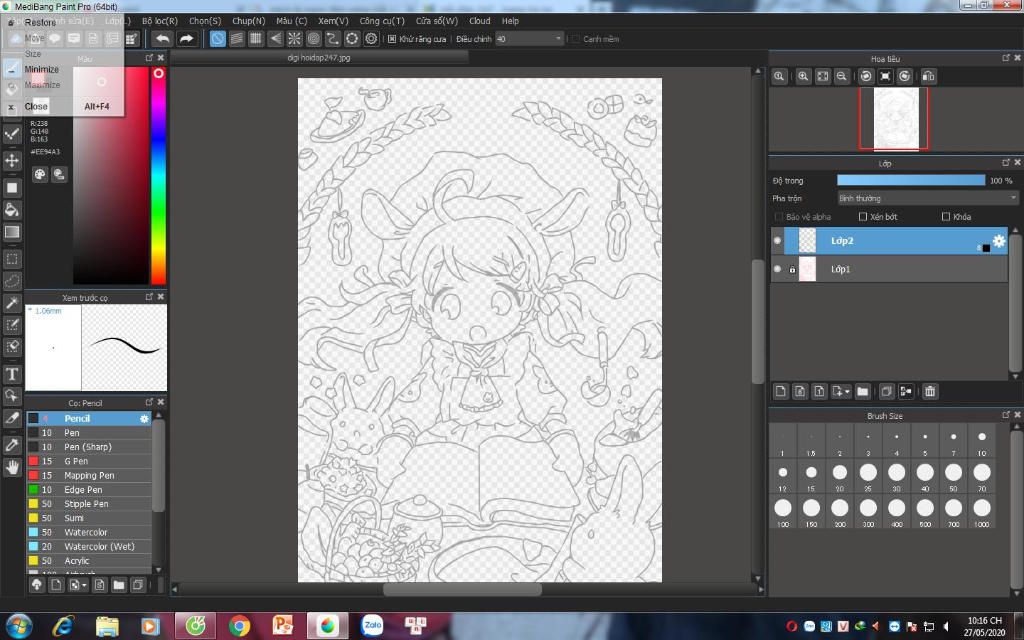Open Xem(V) menu
The image size is (1024, 640).
(333, 21)
